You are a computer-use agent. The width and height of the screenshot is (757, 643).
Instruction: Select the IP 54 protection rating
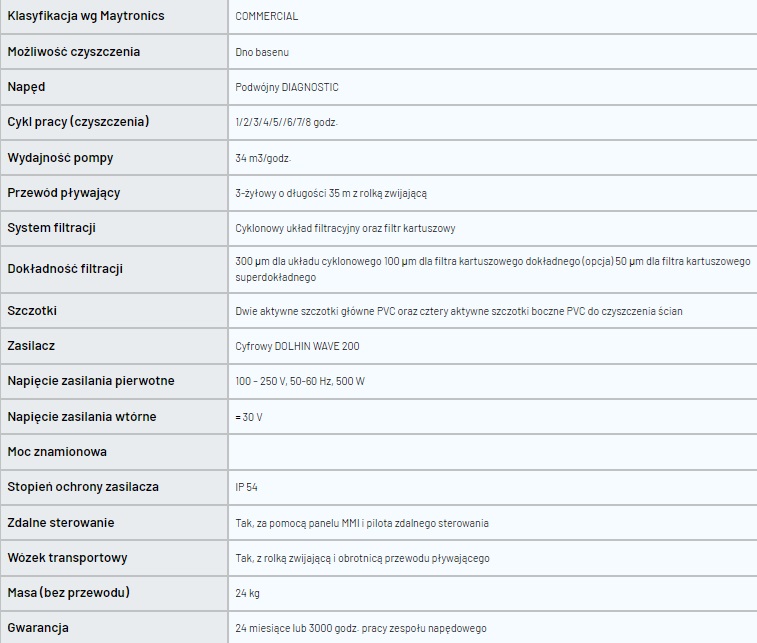[246, 487]
